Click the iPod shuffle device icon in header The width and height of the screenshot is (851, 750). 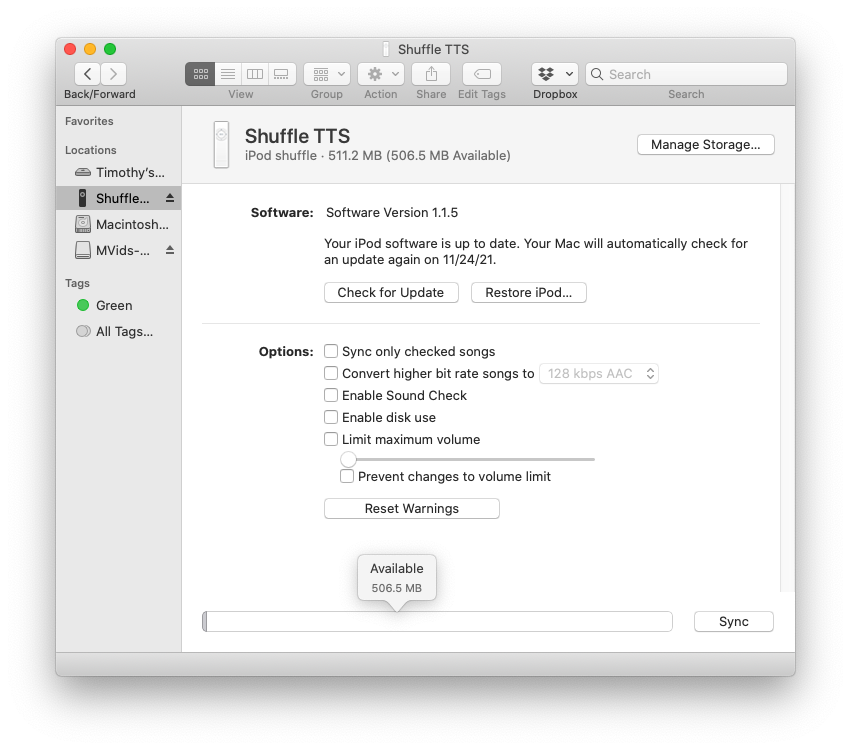click(221, 144)
